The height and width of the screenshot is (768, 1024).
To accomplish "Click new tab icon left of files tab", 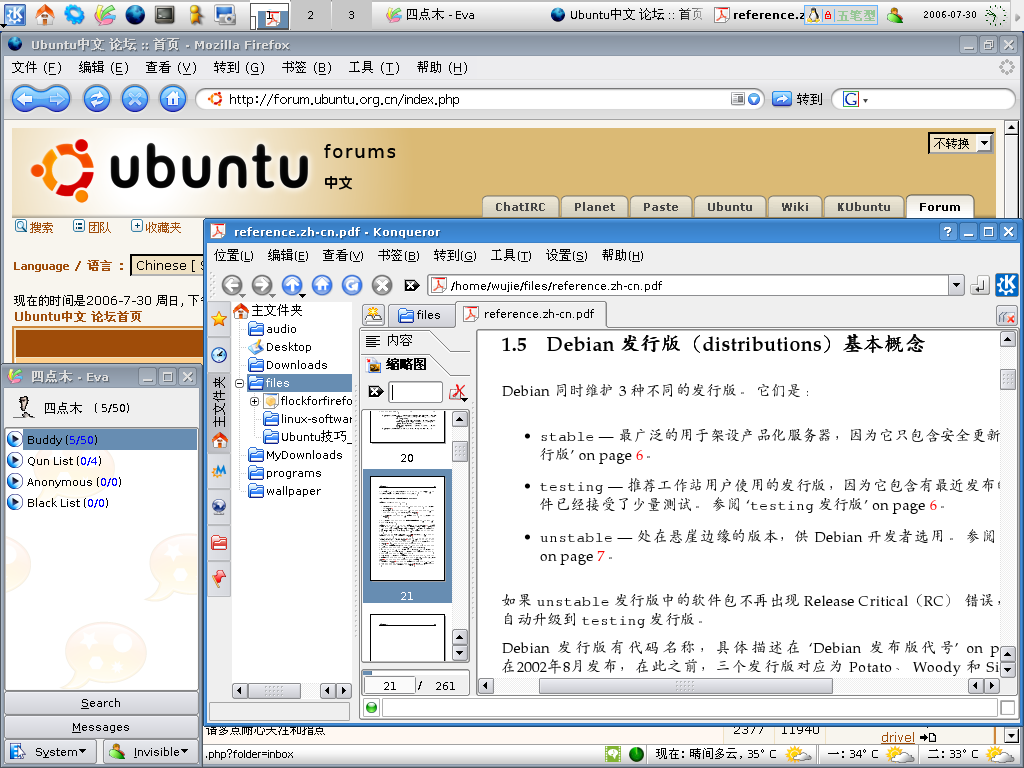I will (374, 315).
